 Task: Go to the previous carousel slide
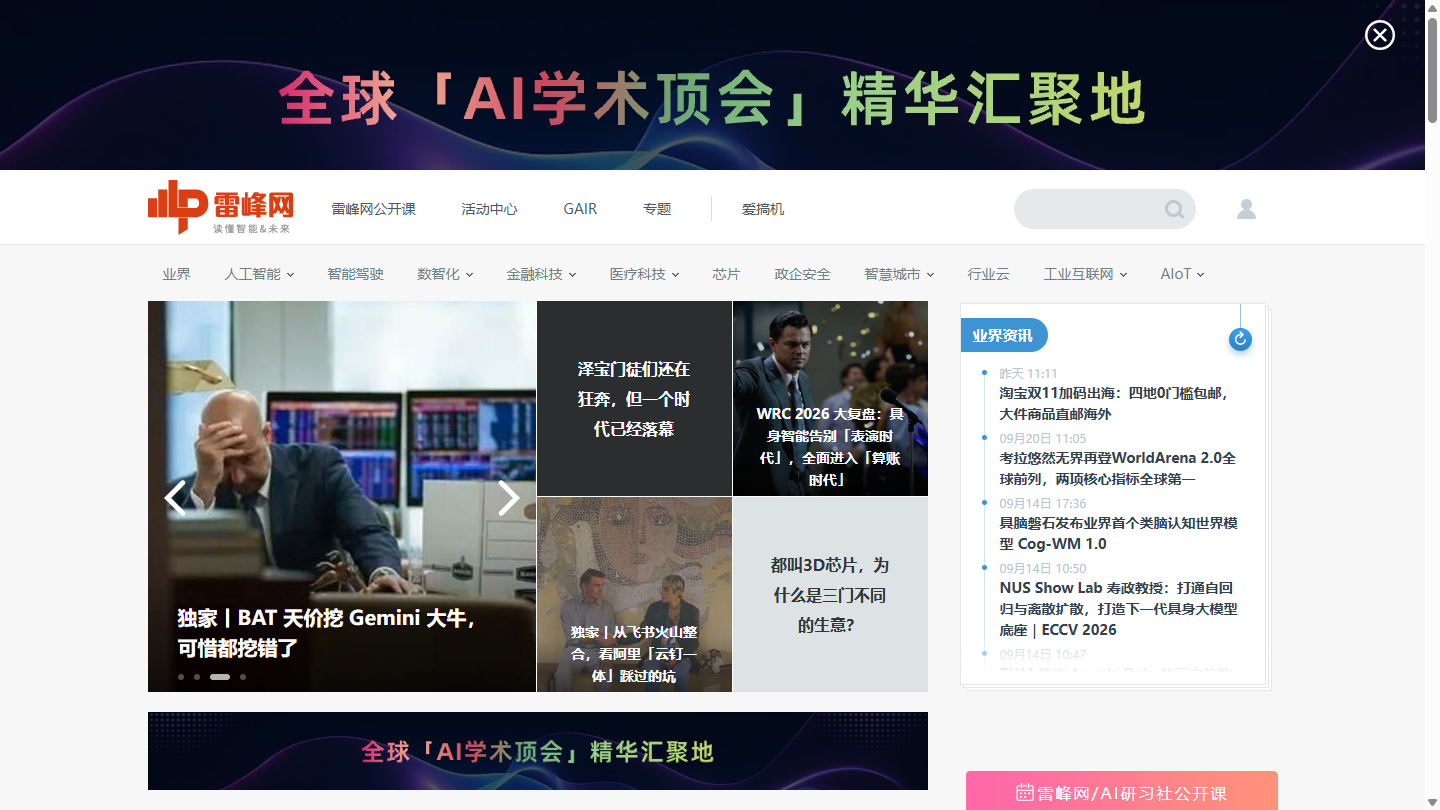[x=175, y=497]
